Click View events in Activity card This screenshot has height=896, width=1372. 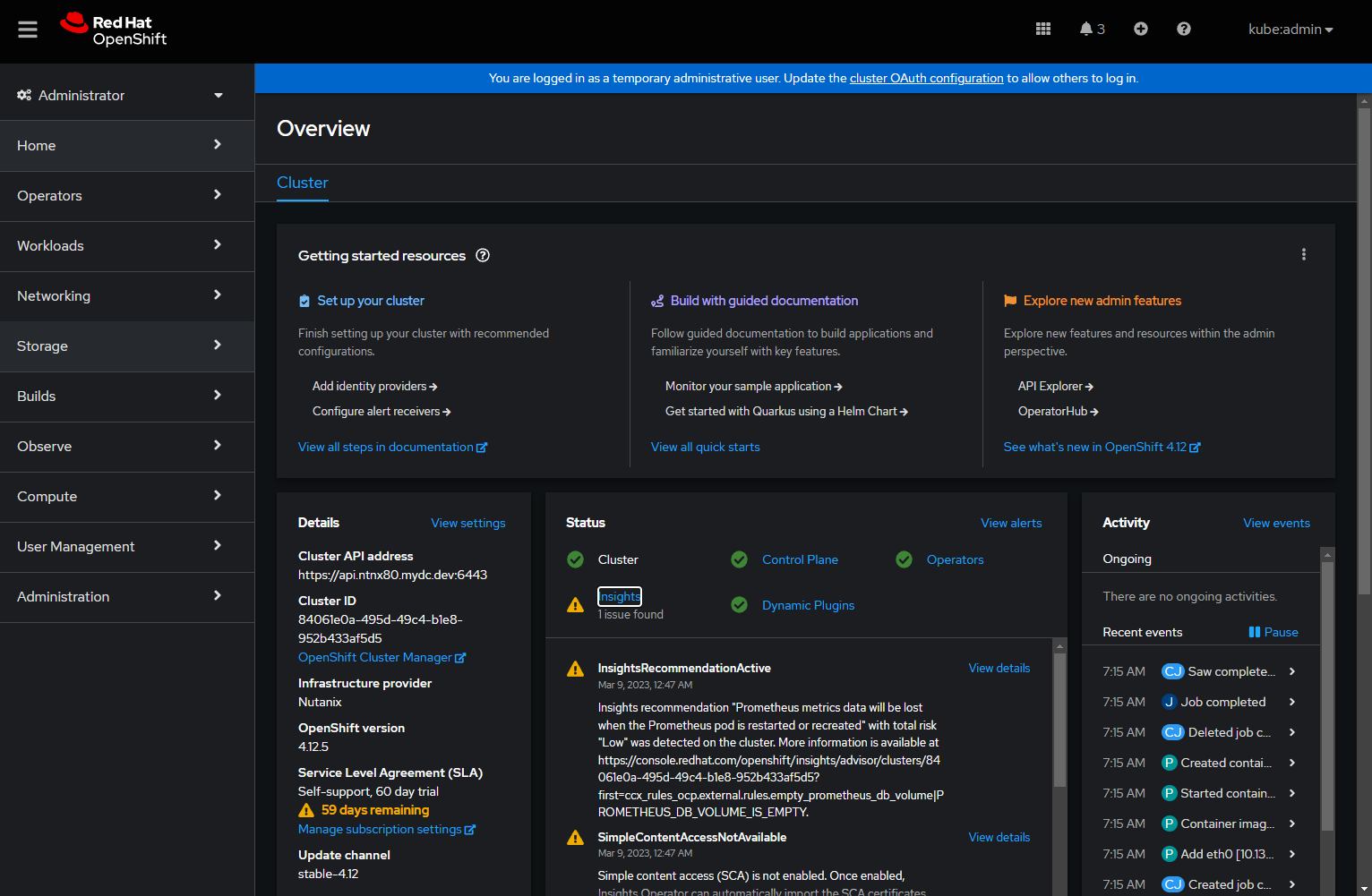tap(1276, 524)
